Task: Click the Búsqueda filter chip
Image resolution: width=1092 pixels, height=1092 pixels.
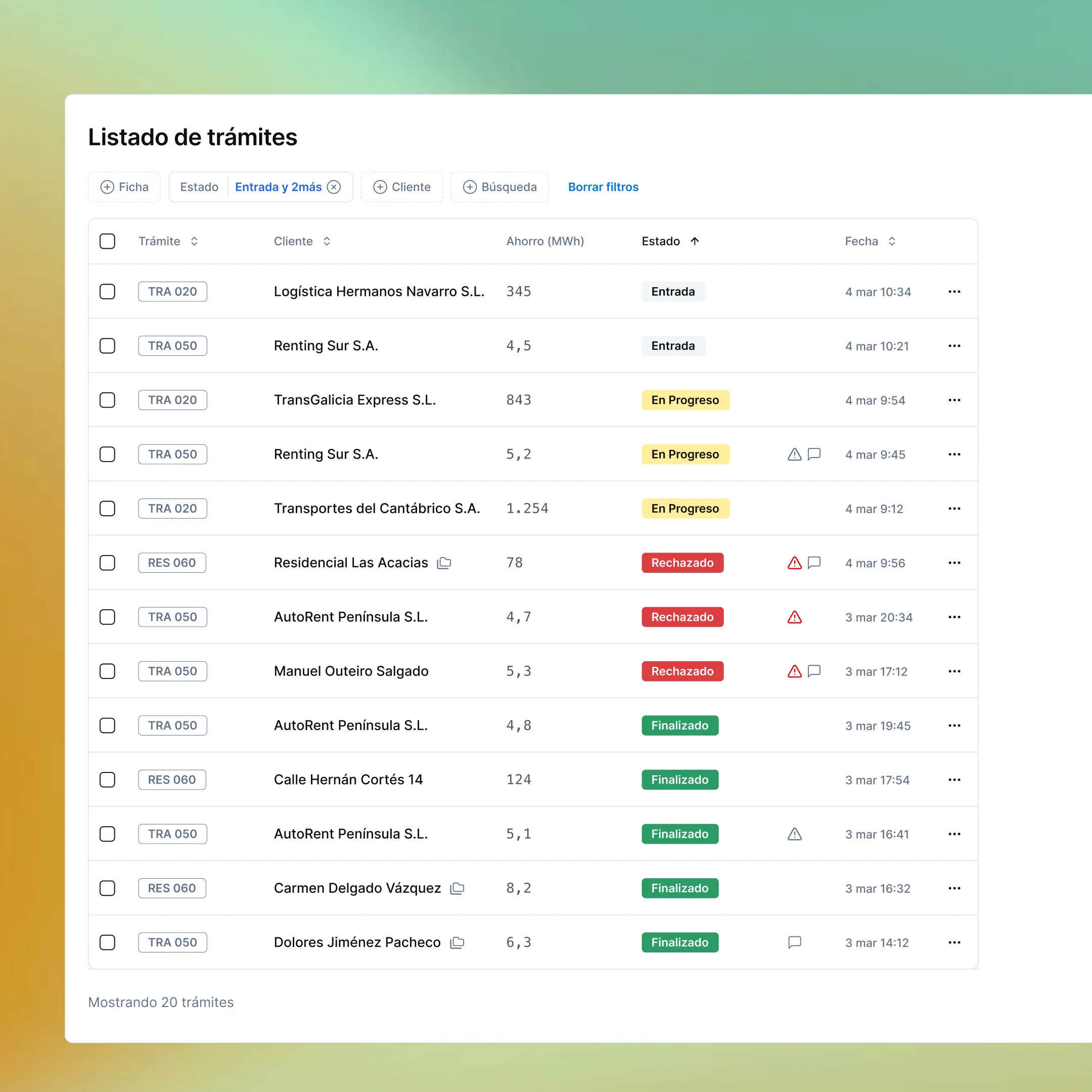Action: click(499, 187)
